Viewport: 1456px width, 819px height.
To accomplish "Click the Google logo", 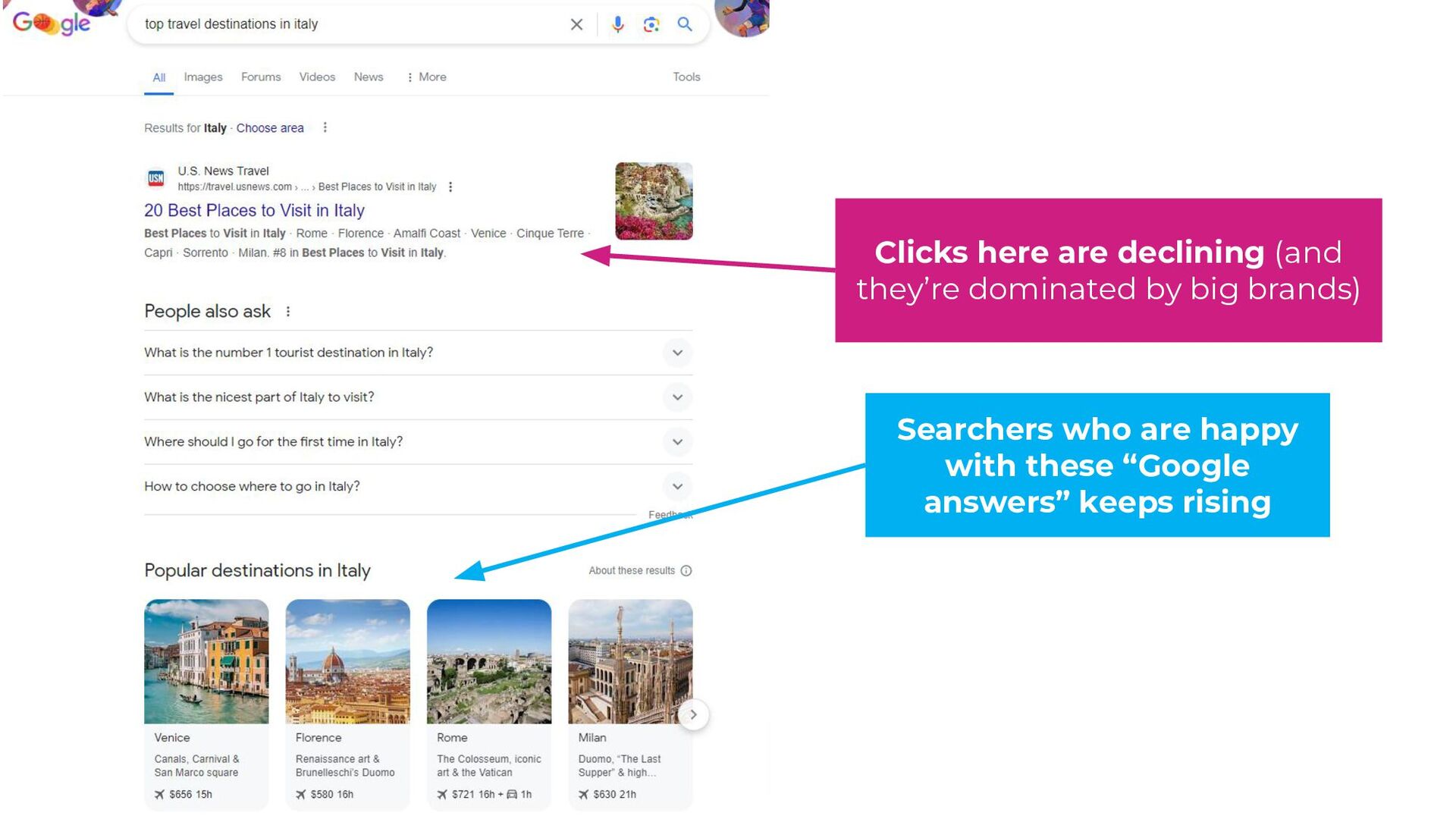I will (x=51, y=24).
